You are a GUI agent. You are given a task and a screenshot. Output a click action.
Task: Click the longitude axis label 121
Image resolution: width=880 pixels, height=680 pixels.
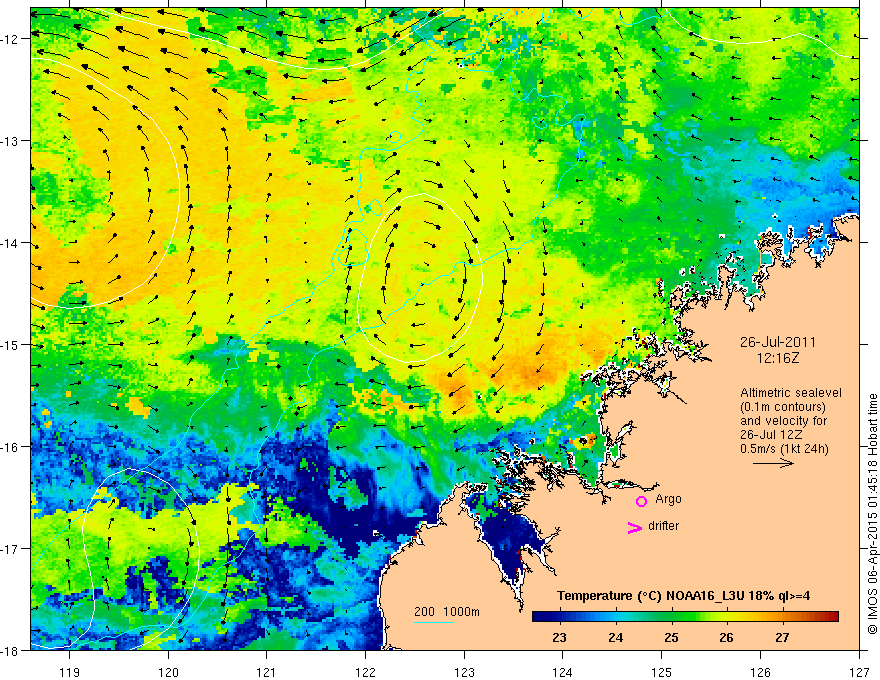[x=267, y=672]
